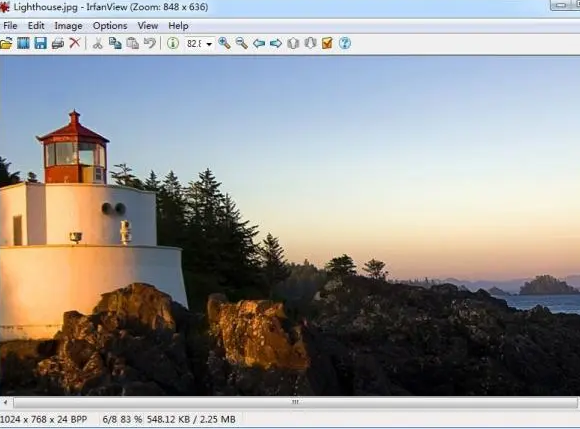Open the settings checkmark icon
The height and width of the screenshot is (429, 580).
tap(327, 43)
